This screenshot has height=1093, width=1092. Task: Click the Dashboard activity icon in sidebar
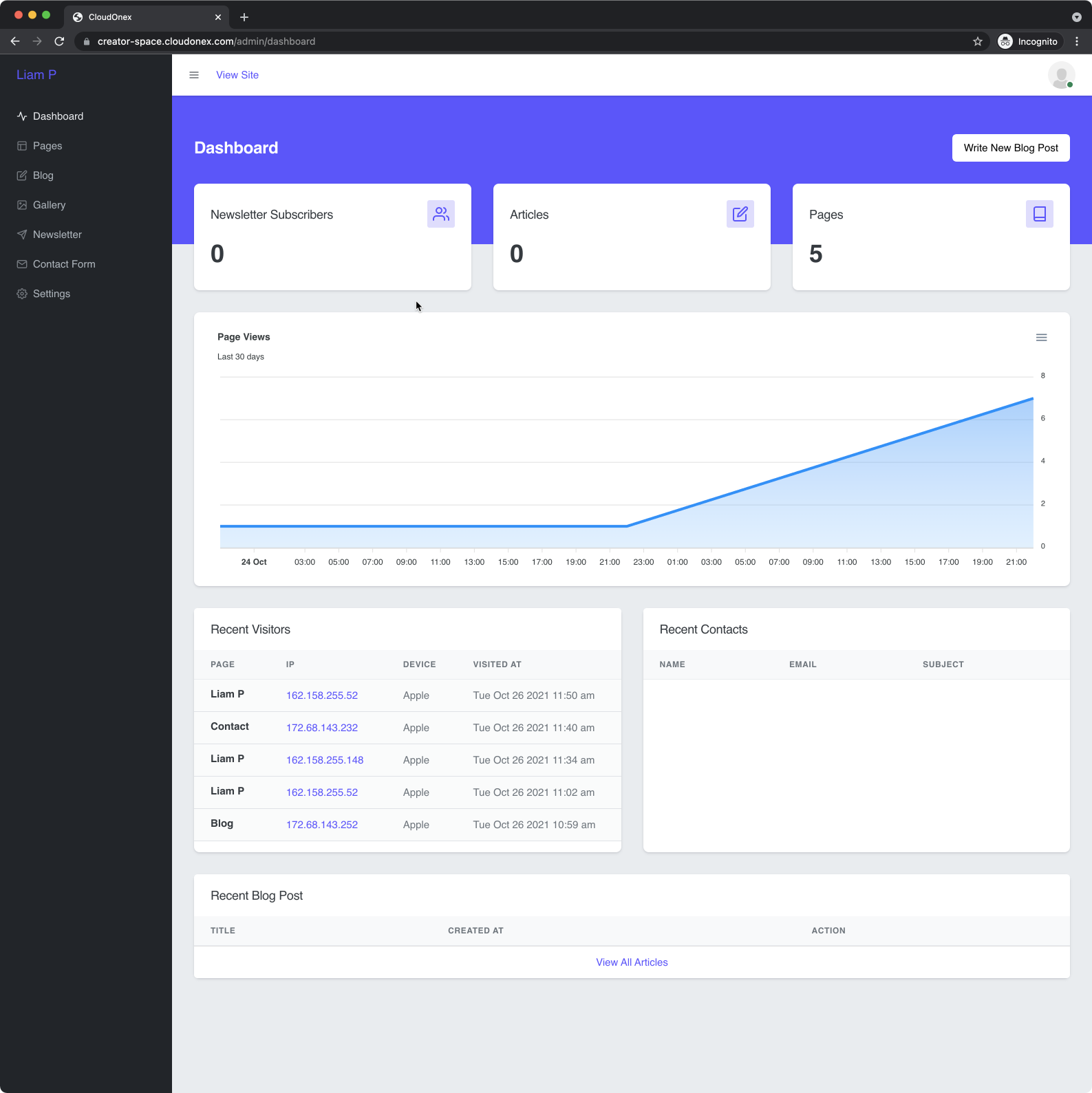coord(22,116)
